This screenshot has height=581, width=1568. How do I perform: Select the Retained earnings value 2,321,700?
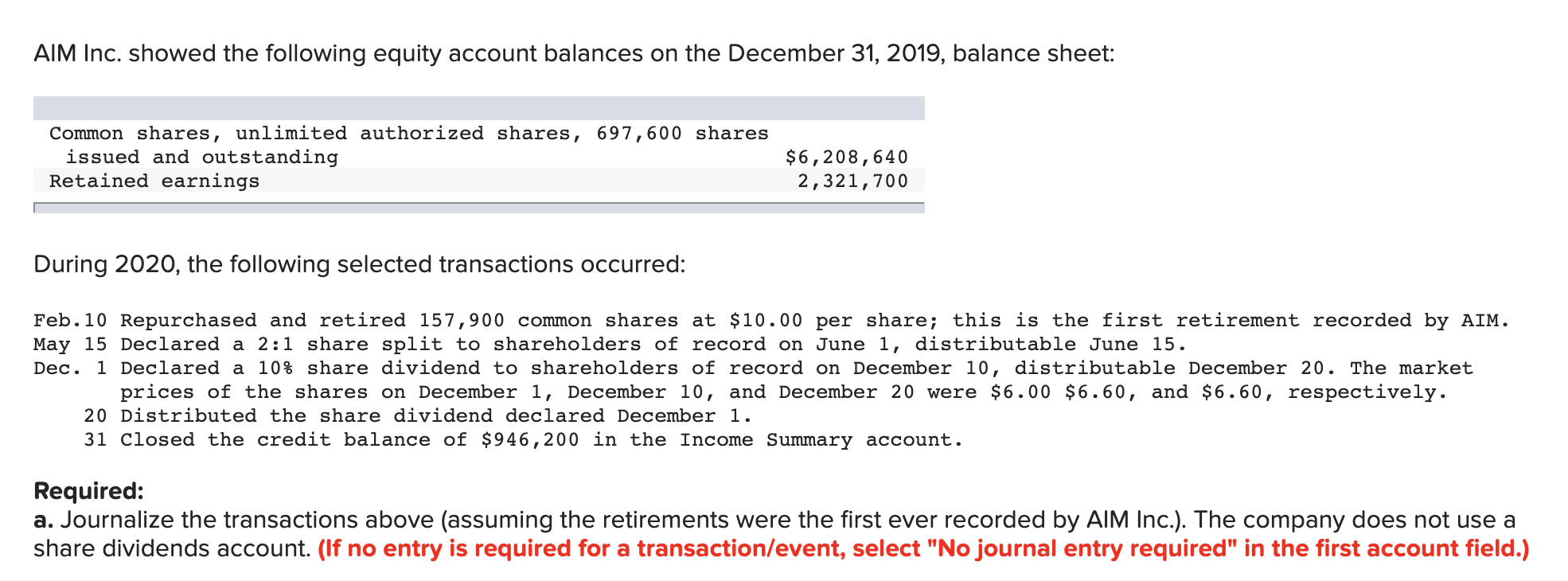point(853,181)
